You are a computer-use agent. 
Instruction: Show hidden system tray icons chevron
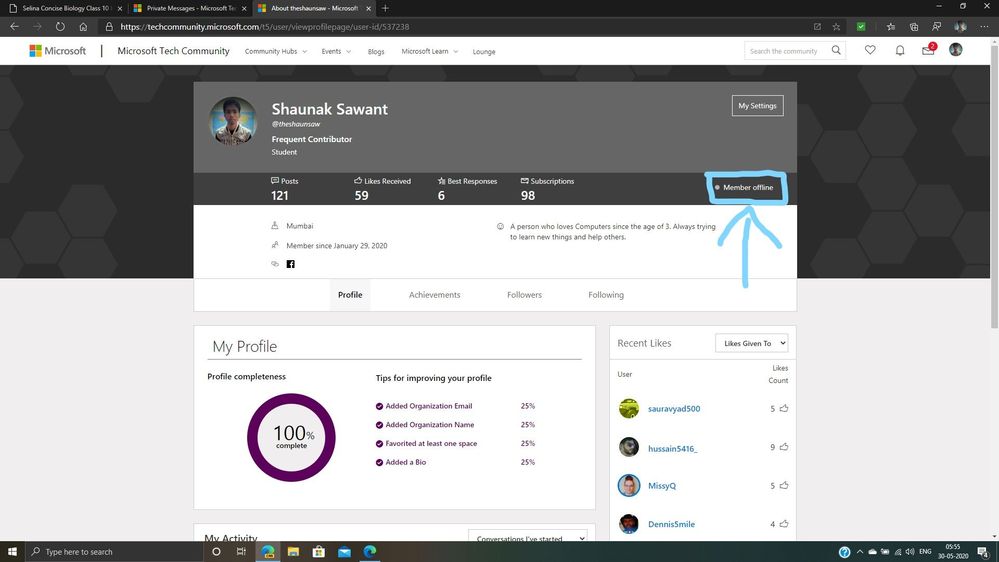pos(859,552)
